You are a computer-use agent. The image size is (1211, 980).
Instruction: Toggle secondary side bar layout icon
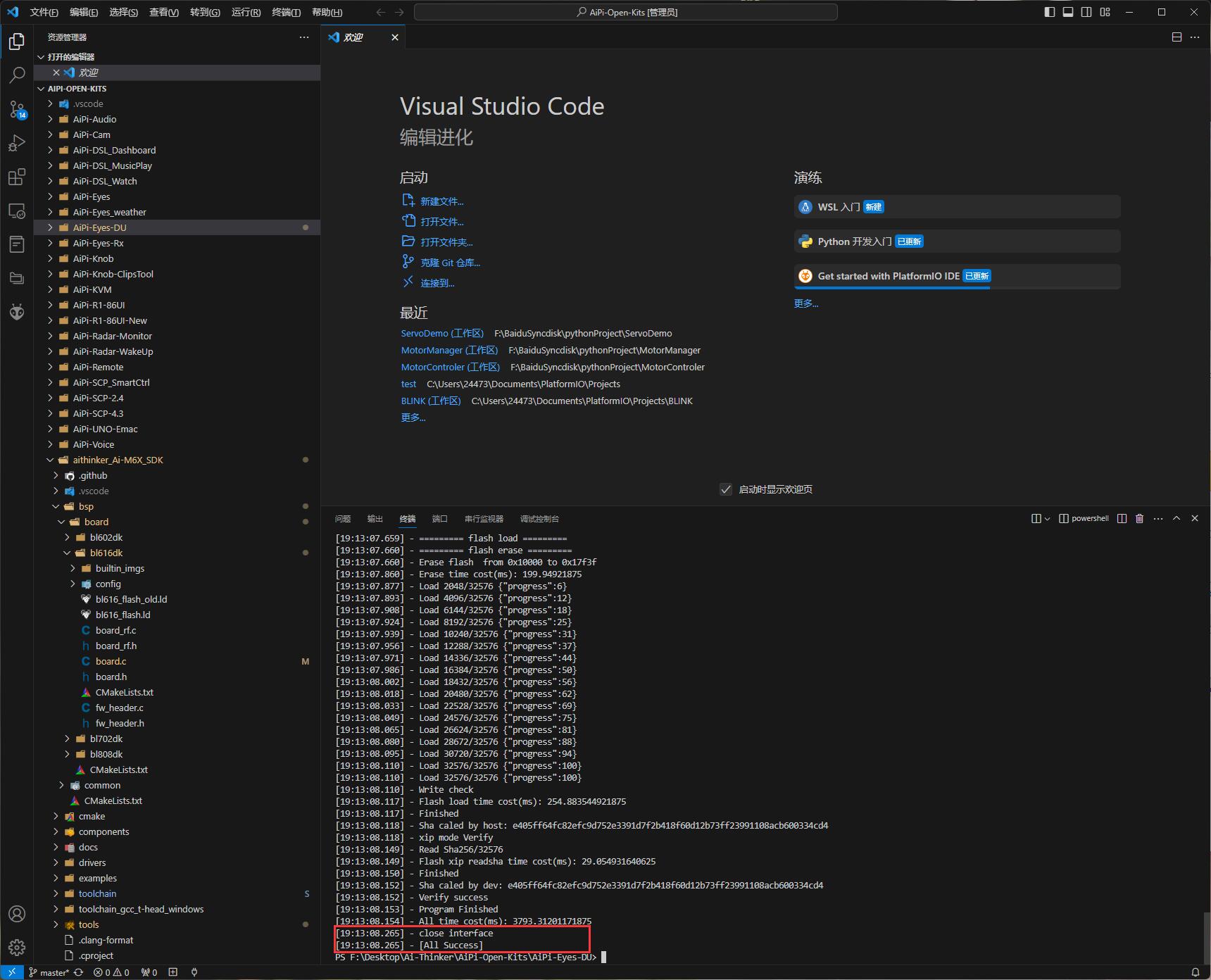click(1086, 12)
